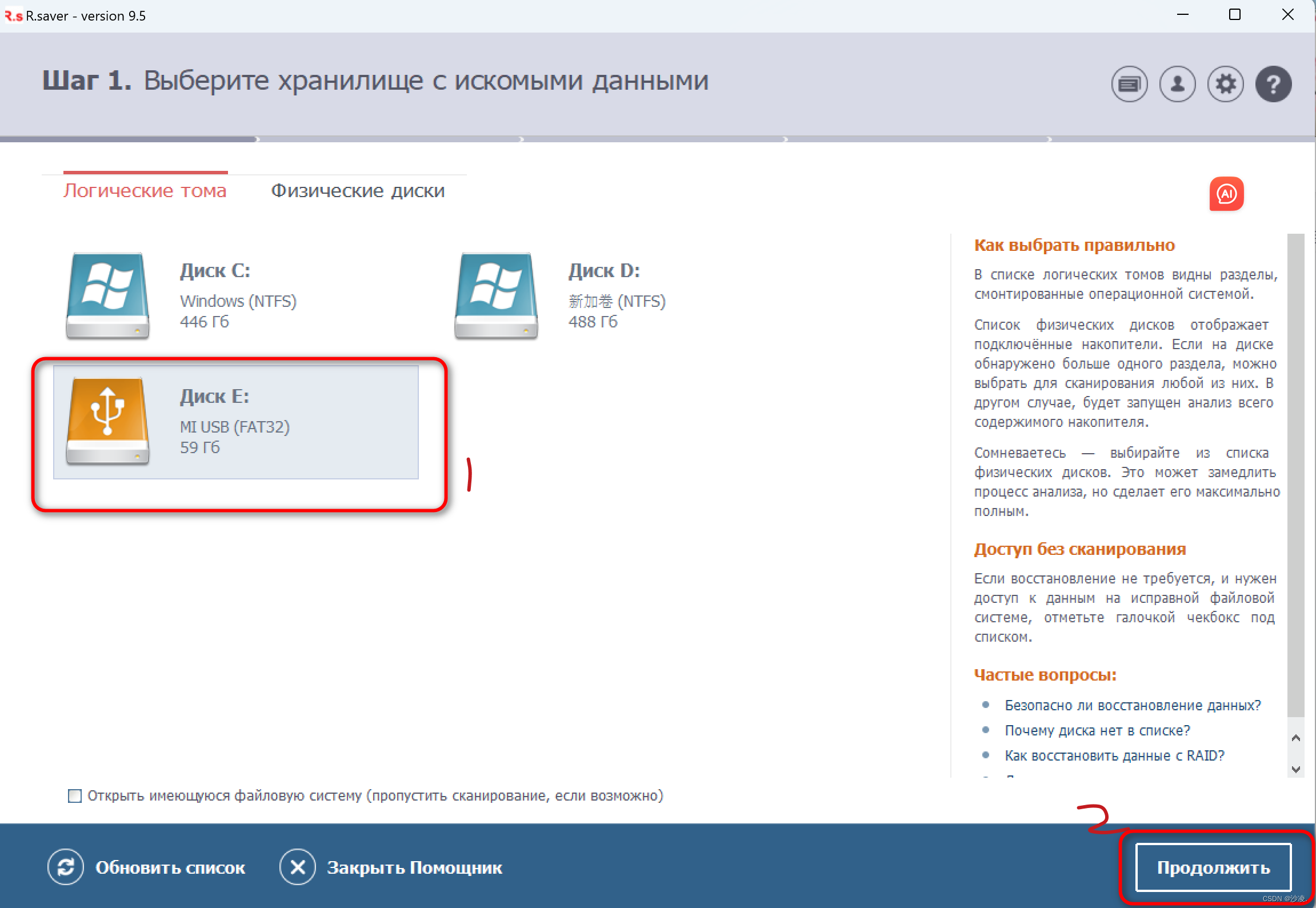This screenshot has width=1316, height=908.
Task: Click the help panel scroll-down arrow
Action: [1295, 769]
